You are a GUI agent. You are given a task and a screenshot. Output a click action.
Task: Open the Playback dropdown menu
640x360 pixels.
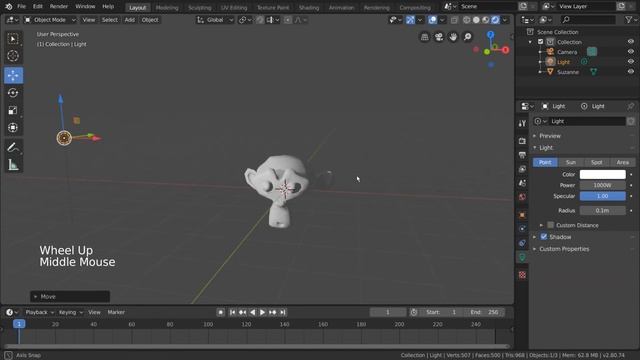(40, 312)
